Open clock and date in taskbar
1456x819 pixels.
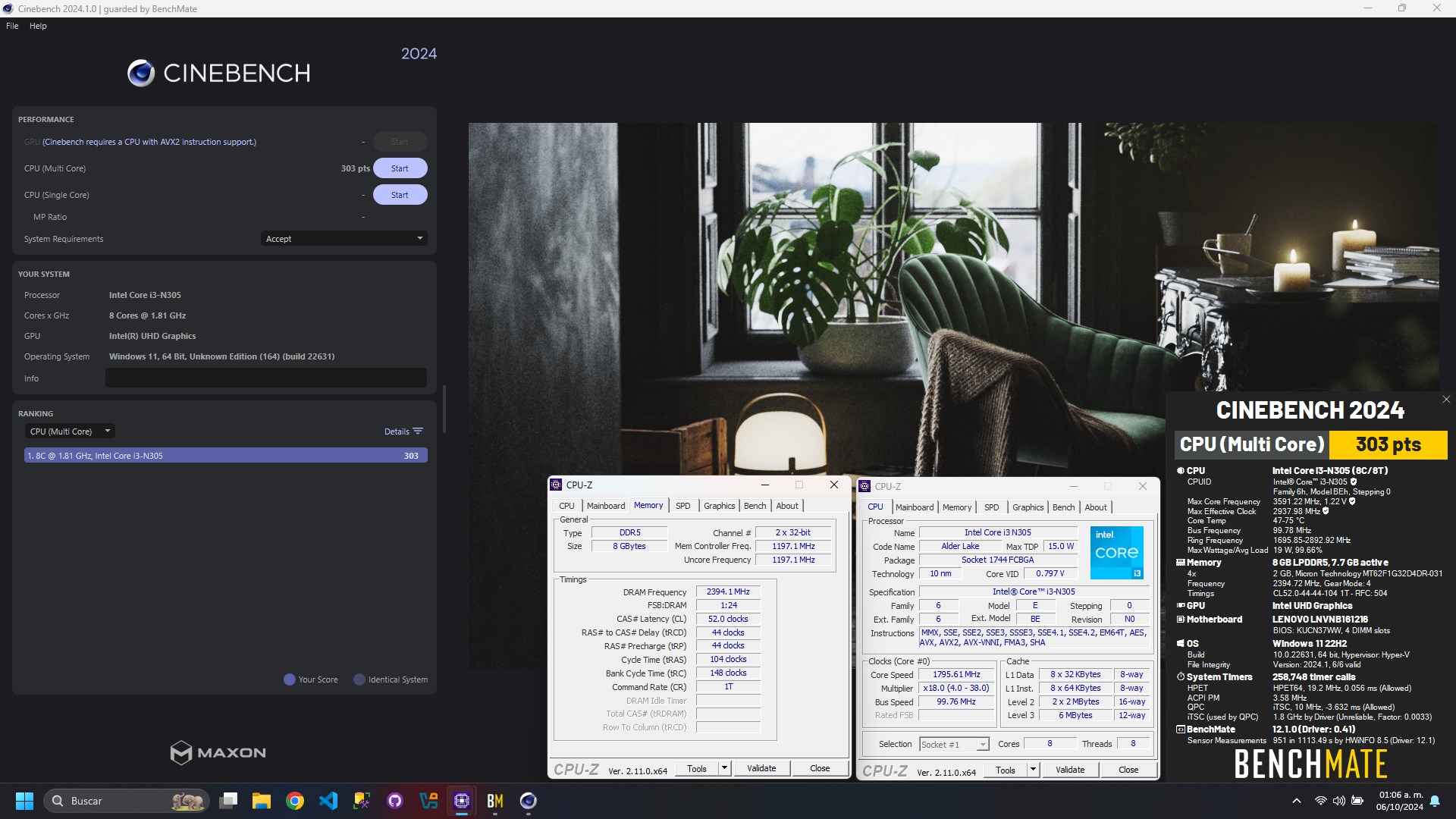tap(1400, 801)
